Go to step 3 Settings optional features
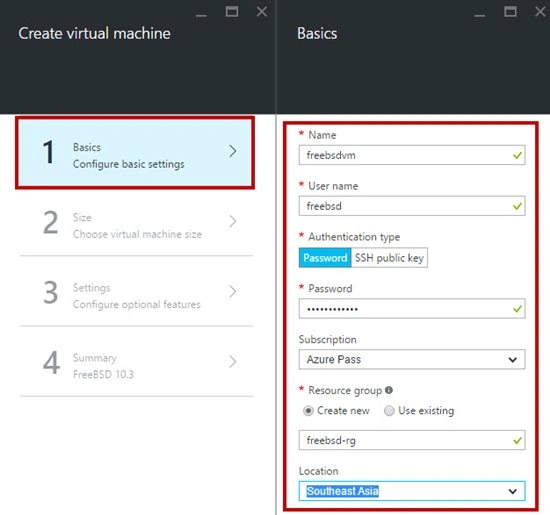The height and width of the screenshot is (515, 550). 136,292
